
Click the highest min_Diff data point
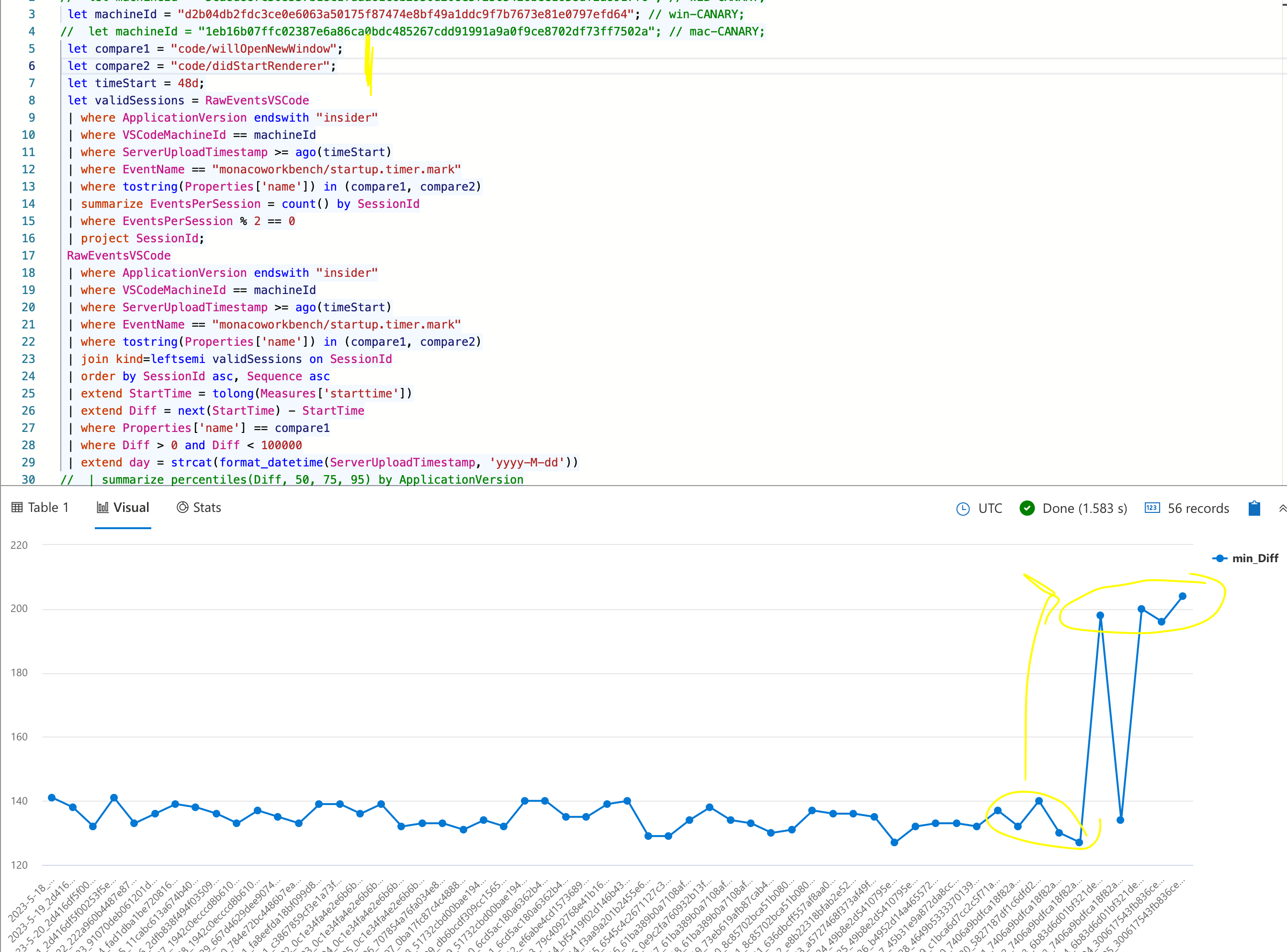(1182, 597)
